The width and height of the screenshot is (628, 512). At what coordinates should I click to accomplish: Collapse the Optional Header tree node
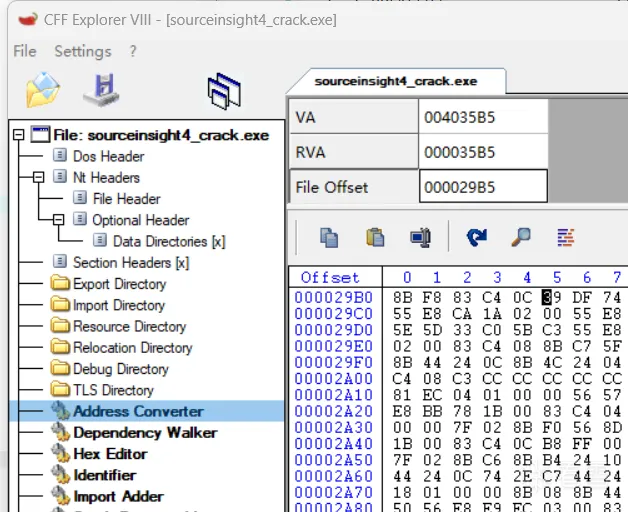[58, 219]
